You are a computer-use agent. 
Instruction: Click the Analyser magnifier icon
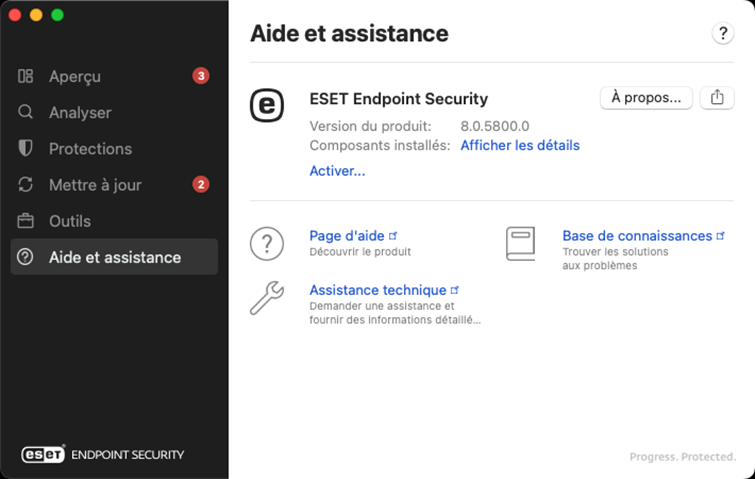coord(26,112)
